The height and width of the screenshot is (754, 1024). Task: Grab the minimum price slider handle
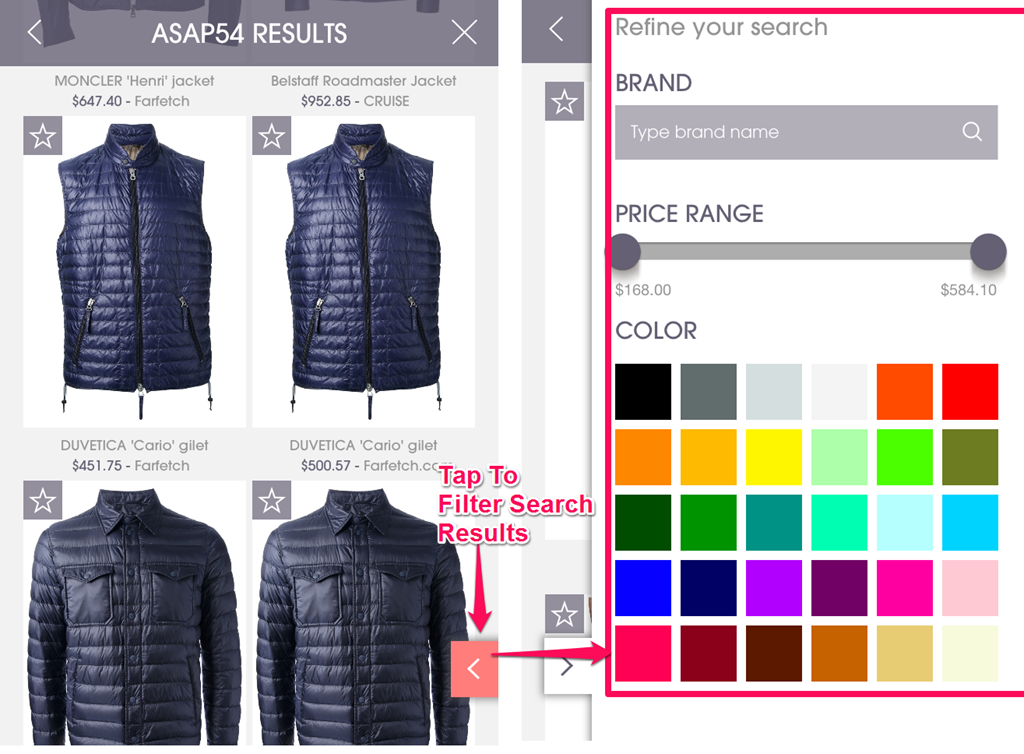[624, 251]
